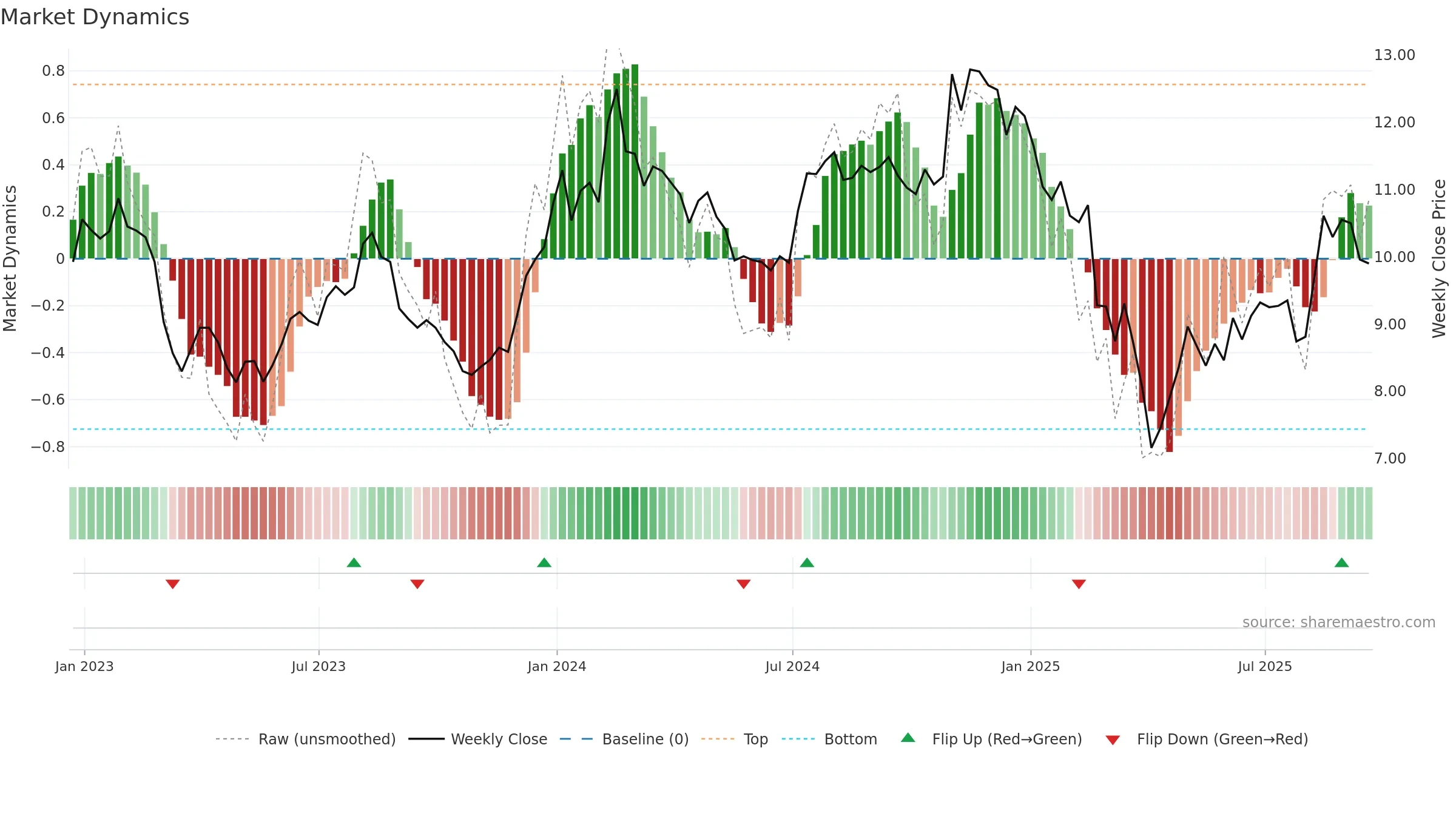Click the Jul 2025 x-axis label
Viewport: 1456px width, 819px height.
click(1265, 666)
